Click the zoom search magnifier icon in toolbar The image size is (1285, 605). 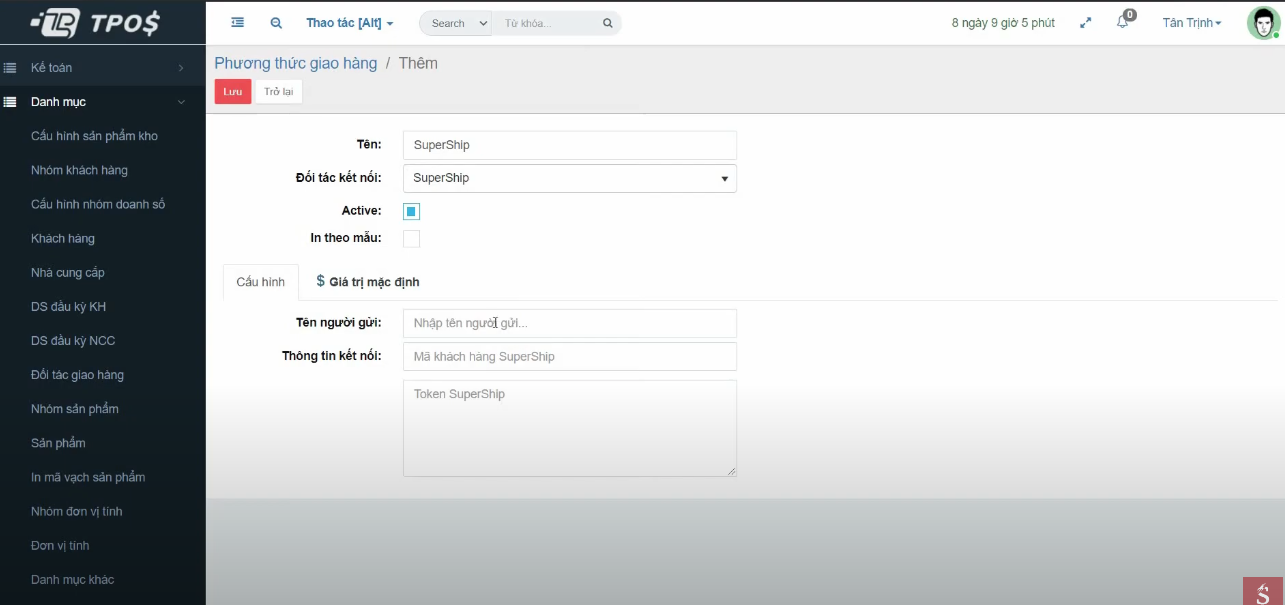click(276, 22)
